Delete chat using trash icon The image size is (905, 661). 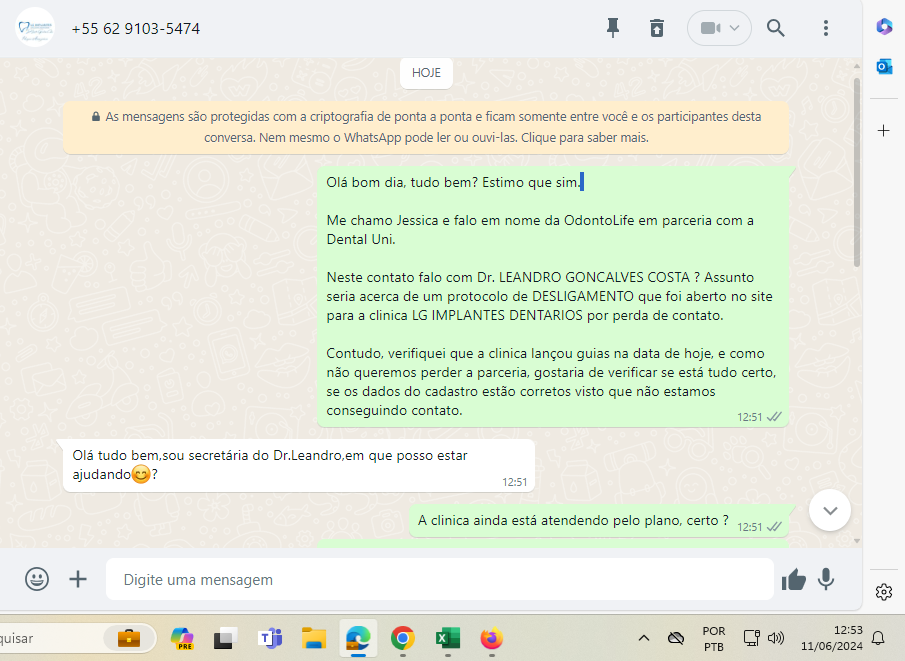(657, 28)
